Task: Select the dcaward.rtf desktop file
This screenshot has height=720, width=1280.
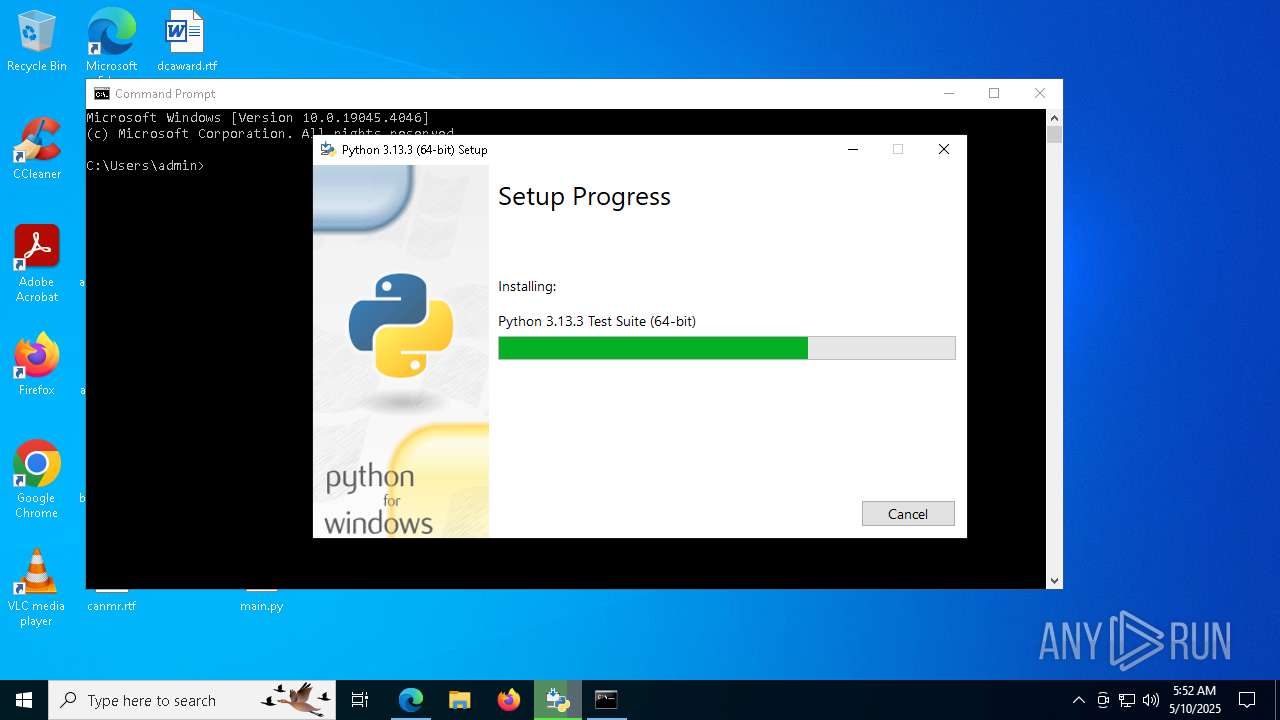Action: pos(186,42)
